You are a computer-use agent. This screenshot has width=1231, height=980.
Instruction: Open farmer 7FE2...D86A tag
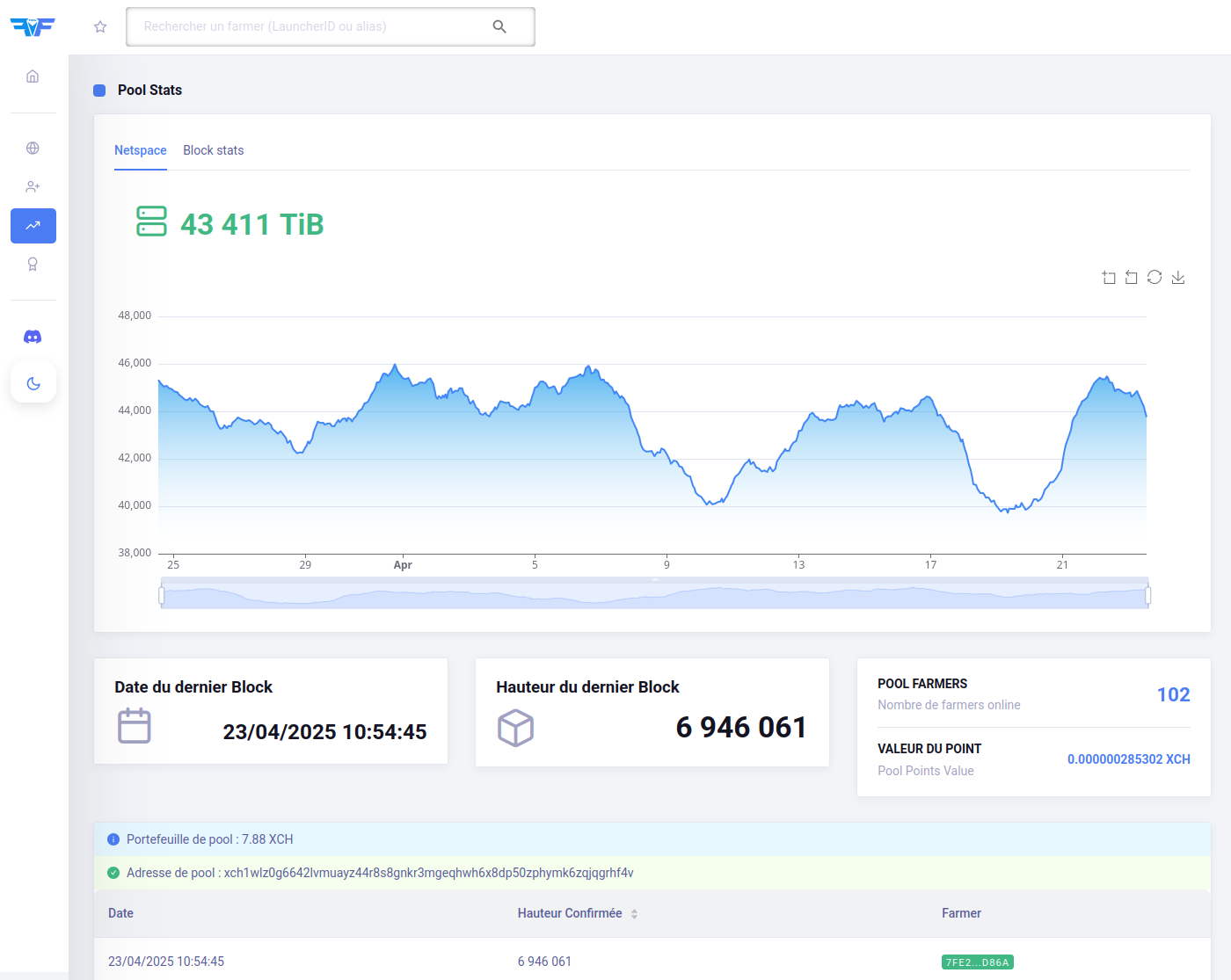pyautogui.click(x=977, y=962)
